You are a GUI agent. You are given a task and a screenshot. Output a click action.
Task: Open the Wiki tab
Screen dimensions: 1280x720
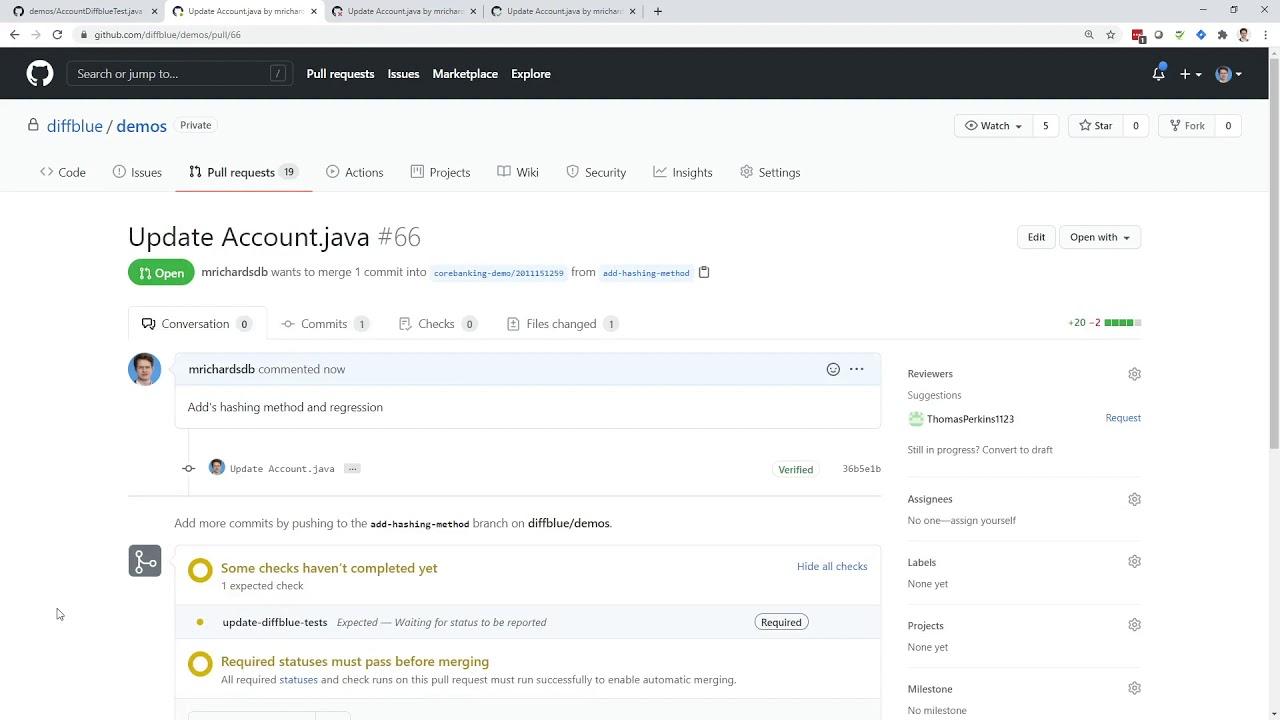pos(518,172)
